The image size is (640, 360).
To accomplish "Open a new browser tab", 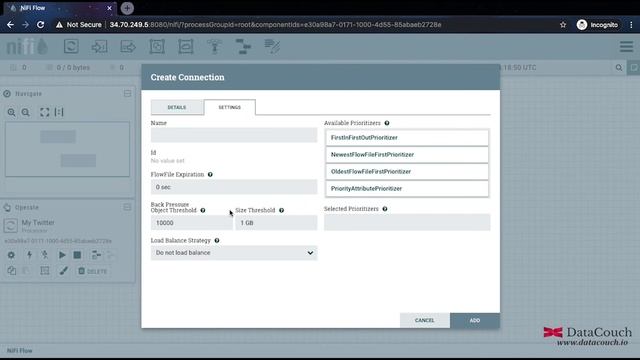I will [x=127, y=8].
